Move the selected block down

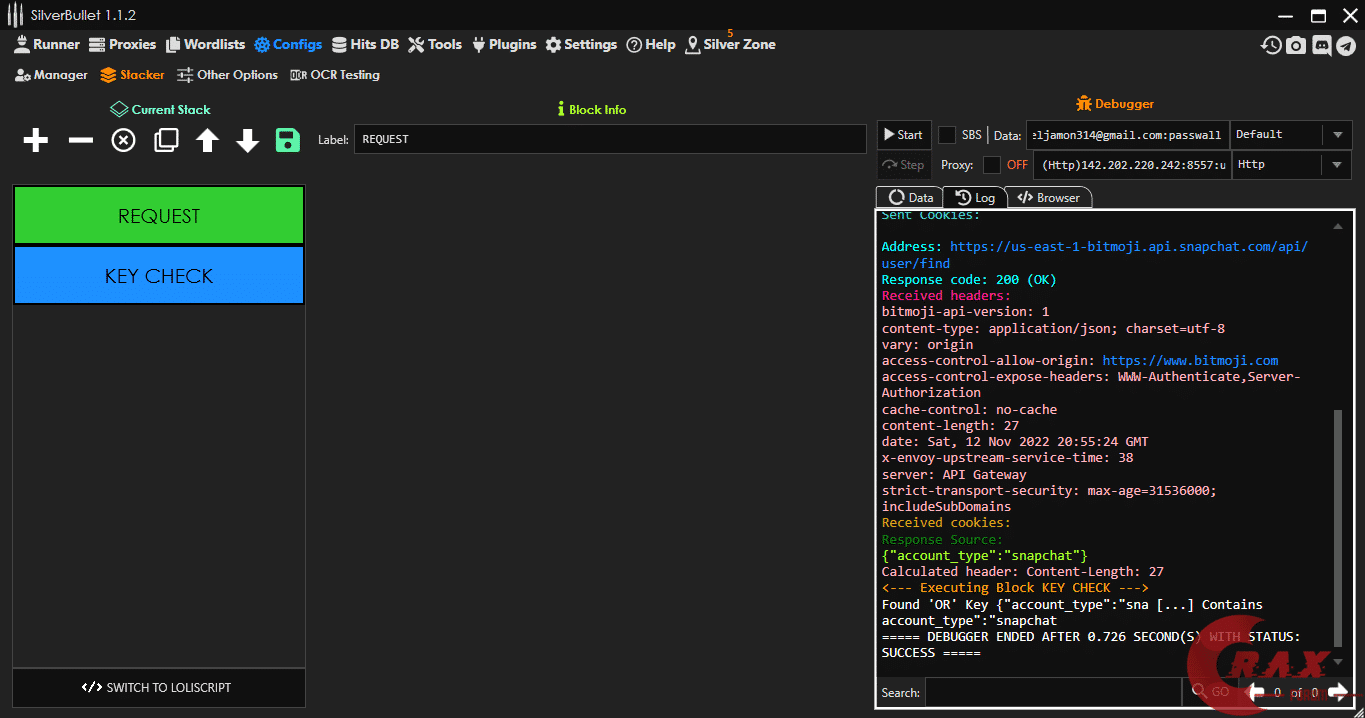pos(248,140)
